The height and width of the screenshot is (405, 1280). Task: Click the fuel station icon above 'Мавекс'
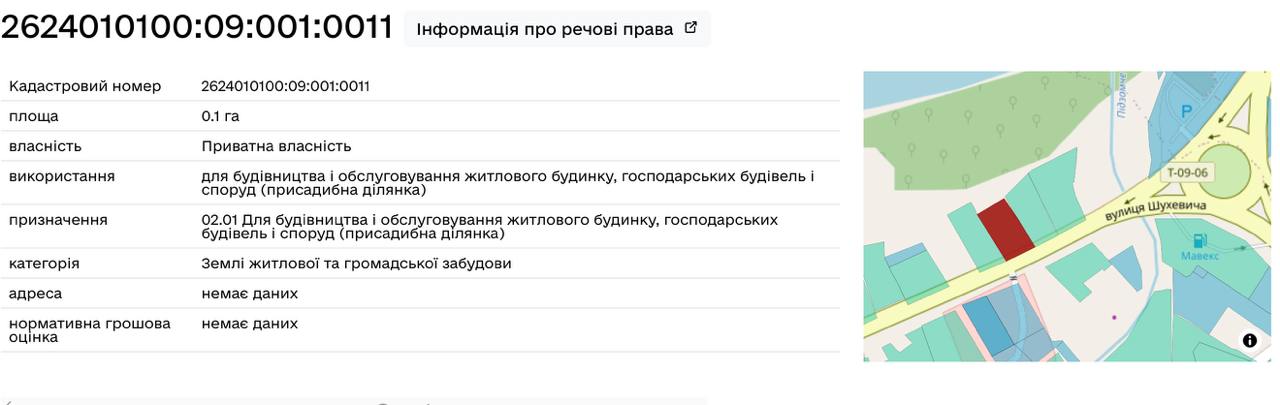pos(1198,240)
